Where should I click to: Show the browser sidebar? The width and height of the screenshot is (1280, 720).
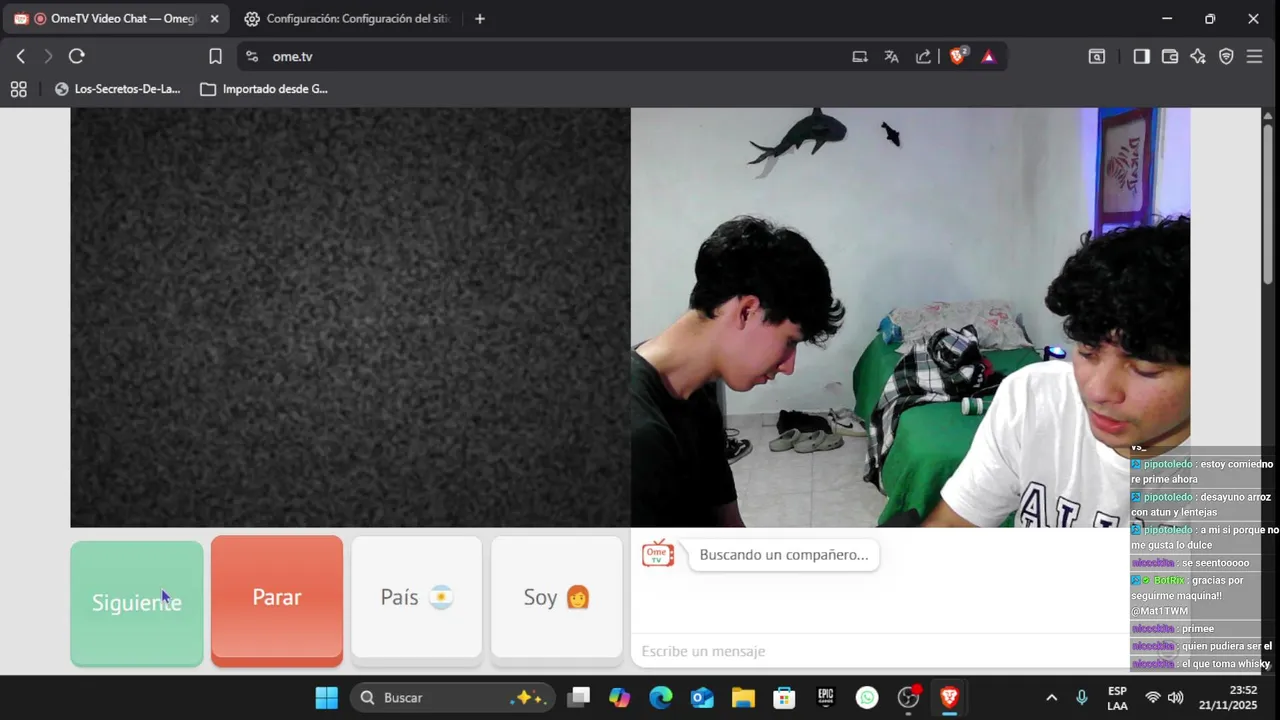1141,57
